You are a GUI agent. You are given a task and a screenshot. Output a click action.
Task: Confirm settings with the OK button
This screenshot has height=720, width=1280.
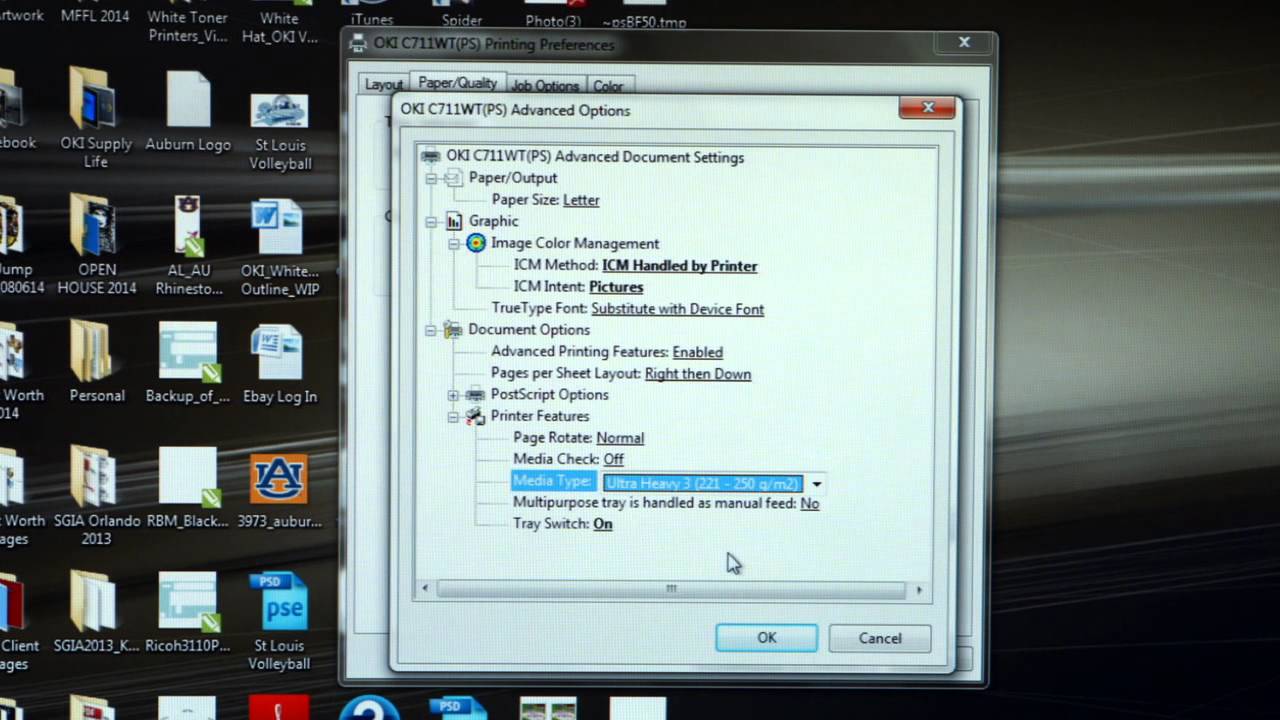pyautogui.click(x=767, y=638)
